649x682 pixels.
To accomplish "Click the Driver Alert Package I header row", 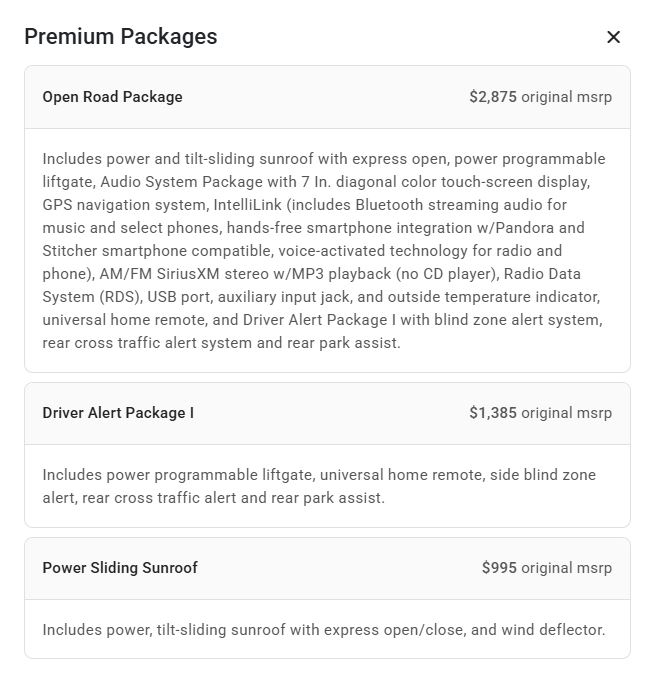I will coord(326,413).
